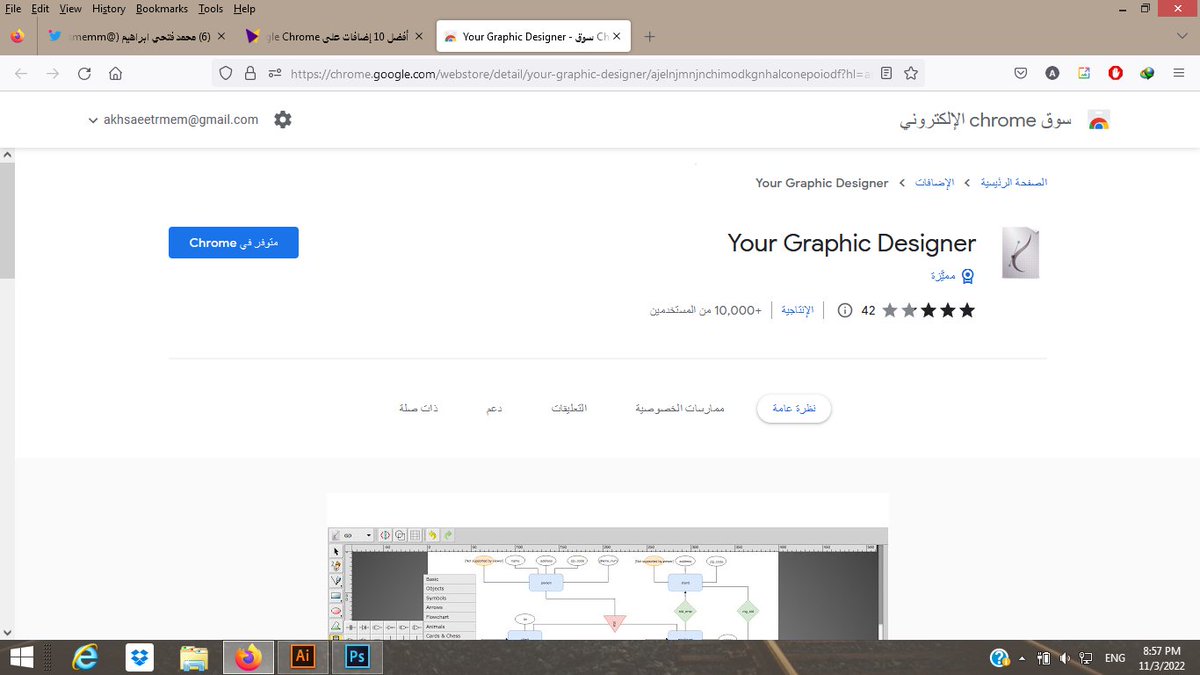Click the battery power tray icon
Image resolution: width=1200 pixels, height=675 pixels.
(1044, 658)
